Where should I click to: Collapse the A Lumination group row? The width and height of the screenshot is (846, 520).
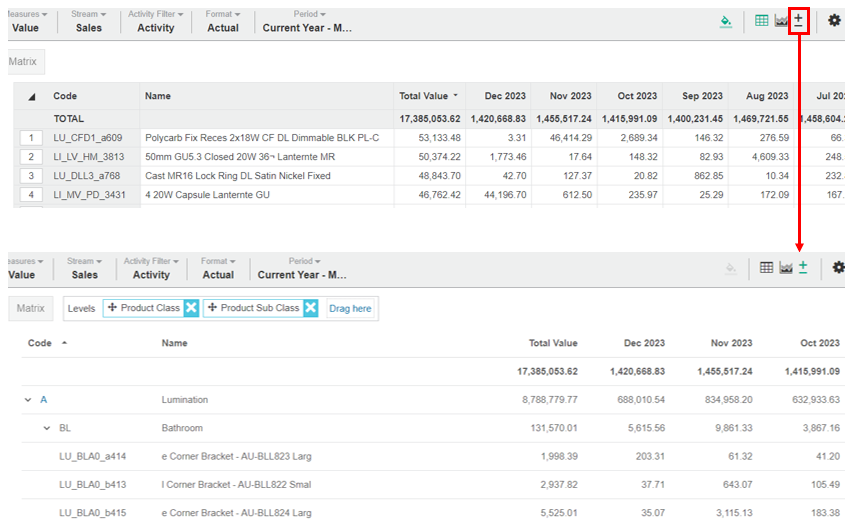(x=27, y=400)
